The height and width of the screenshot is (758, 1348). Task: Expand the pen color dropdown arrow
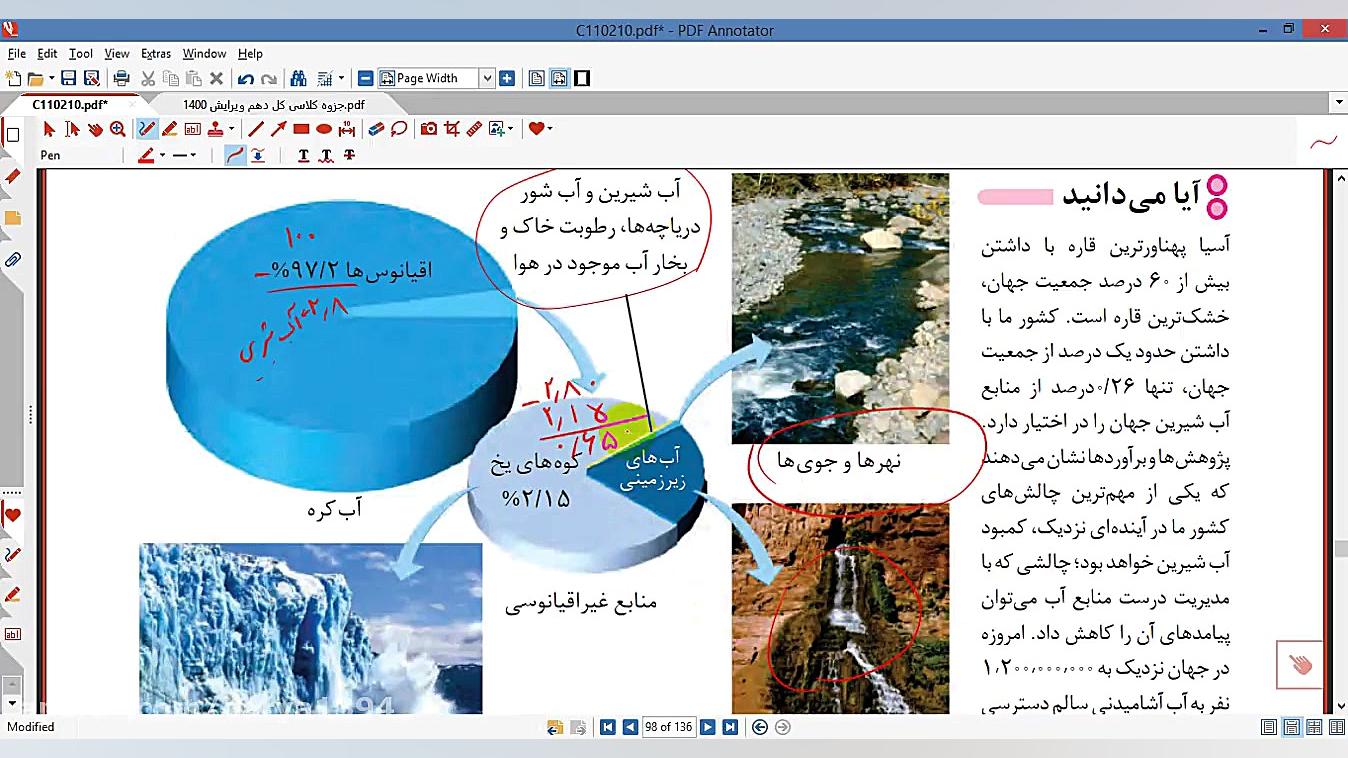pos(162,155)
